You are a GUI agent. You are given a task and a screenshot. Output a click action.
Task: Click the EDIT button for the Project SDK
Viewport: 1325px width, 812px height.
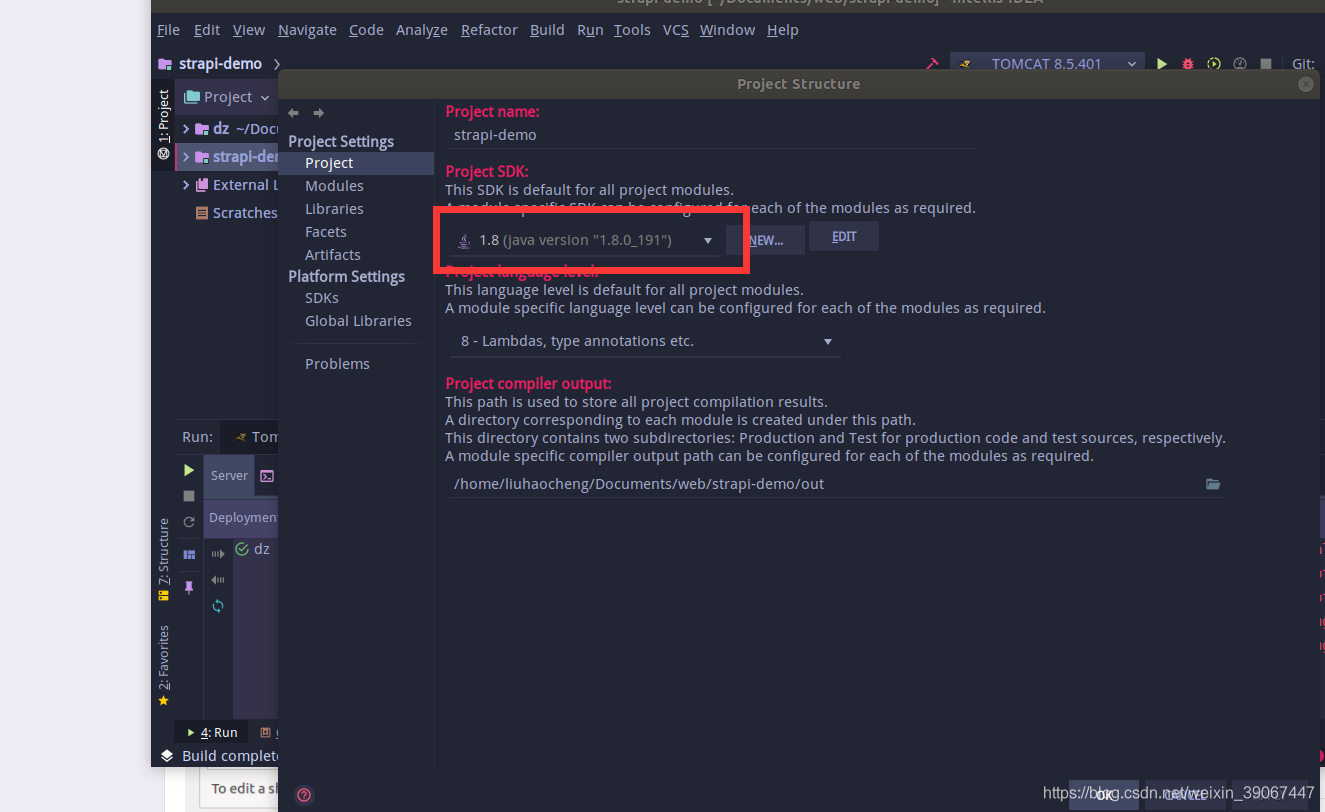coord(844,236)
